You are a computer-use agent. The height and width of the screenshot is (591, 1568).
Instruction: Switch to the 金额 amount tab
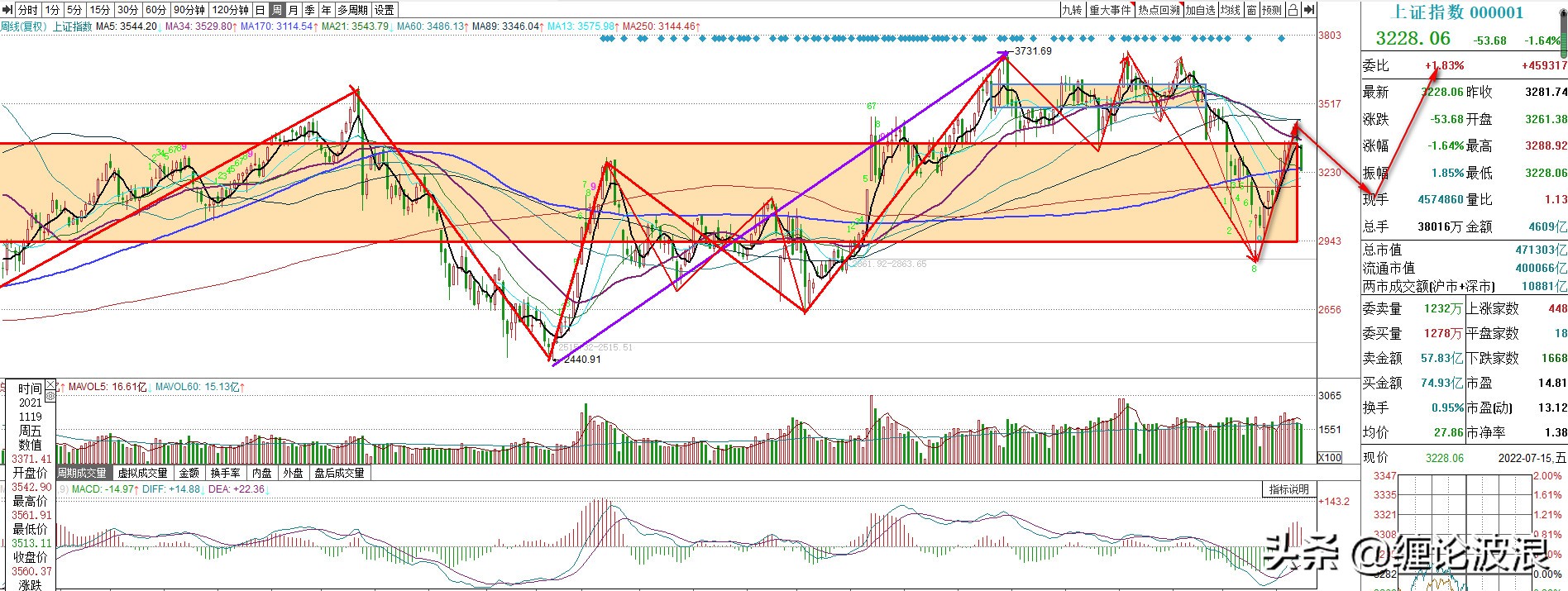(189, 473)
